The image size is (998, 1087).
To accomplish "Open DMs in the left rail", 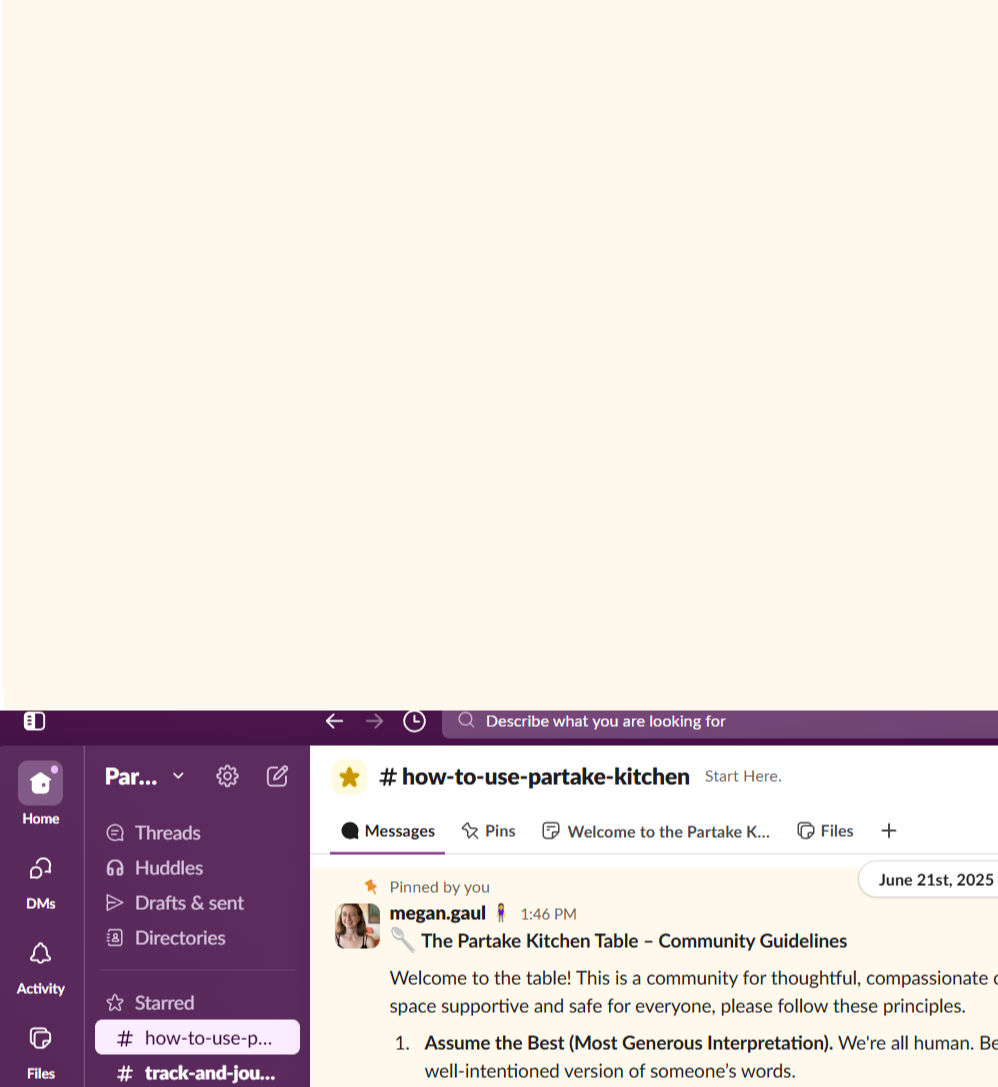I will pyautogui.click(x=40, y=883).
